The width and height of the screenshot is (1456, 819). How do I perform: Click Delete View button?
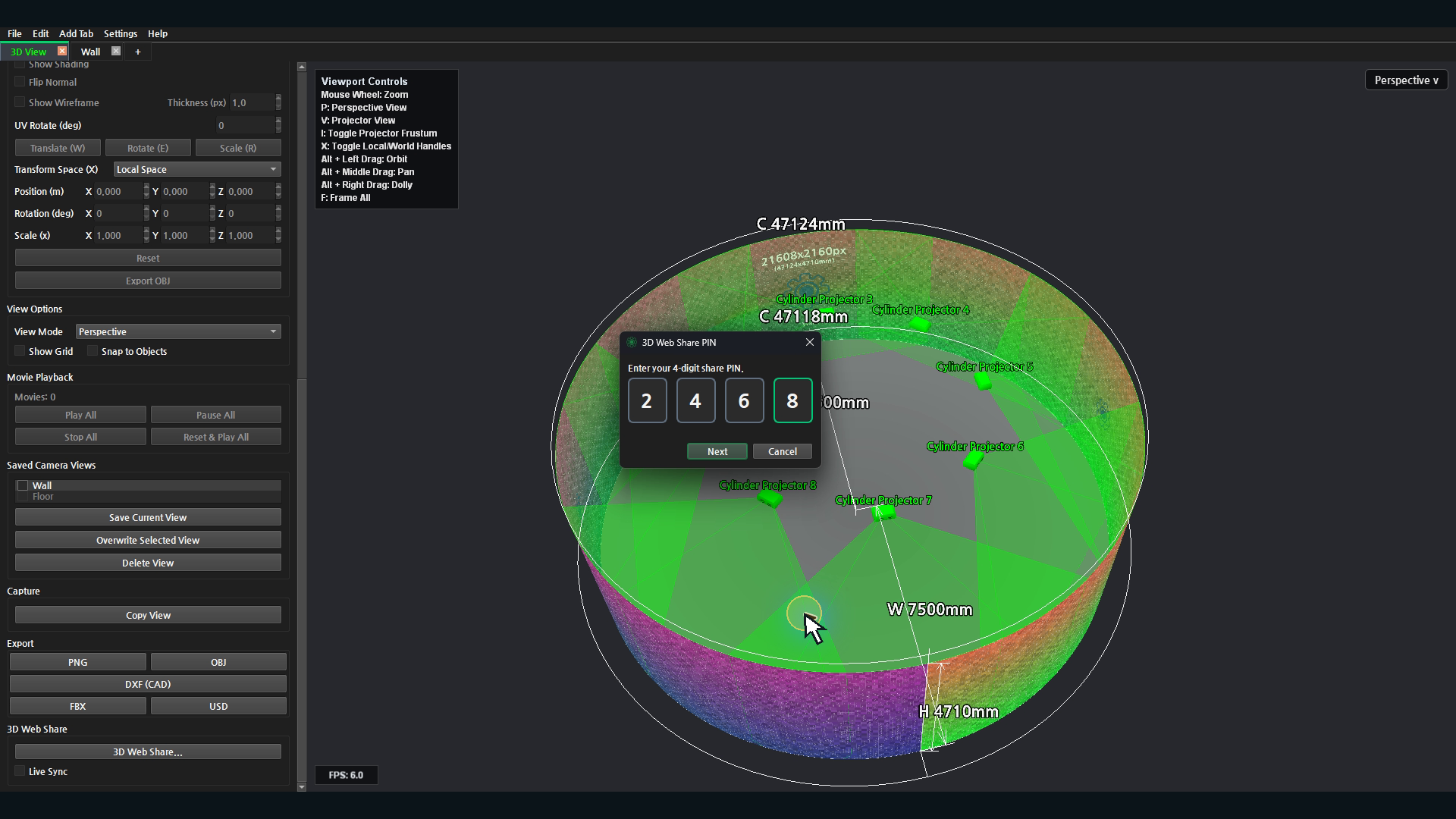[x=148, y=563]
